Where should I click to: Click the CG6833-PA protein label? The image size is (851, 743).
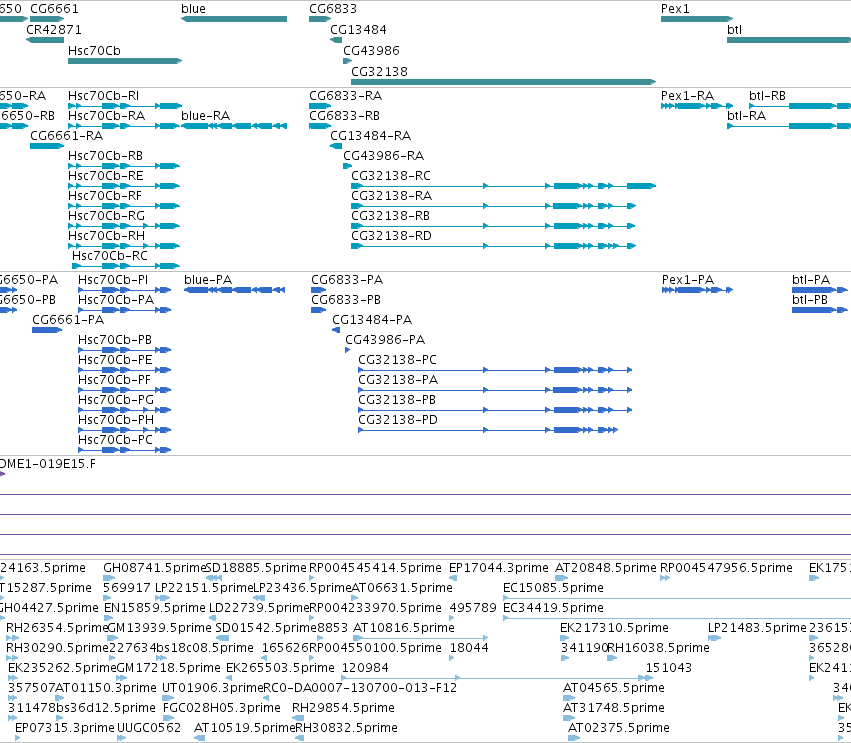[x=347, y=280]
